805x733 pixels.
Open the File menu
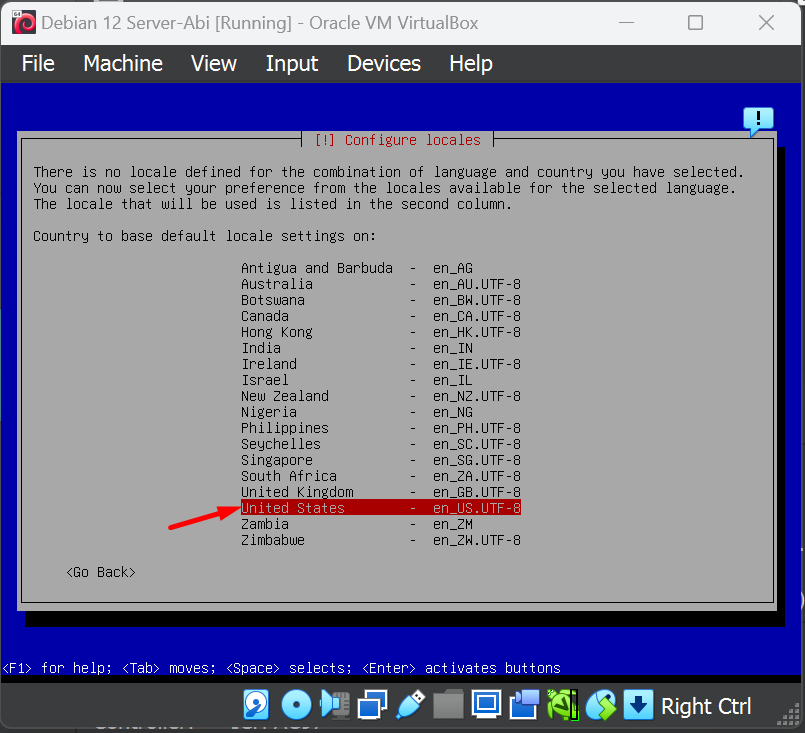(x=38, y=64)
